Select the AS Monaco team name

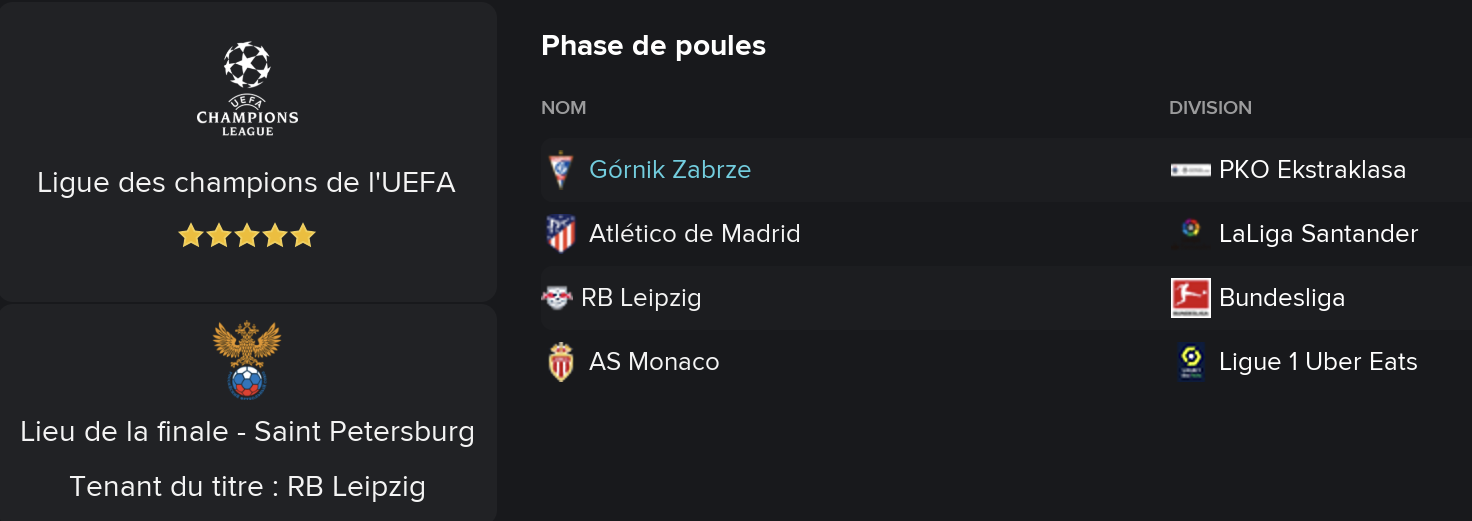click(654, 362)
